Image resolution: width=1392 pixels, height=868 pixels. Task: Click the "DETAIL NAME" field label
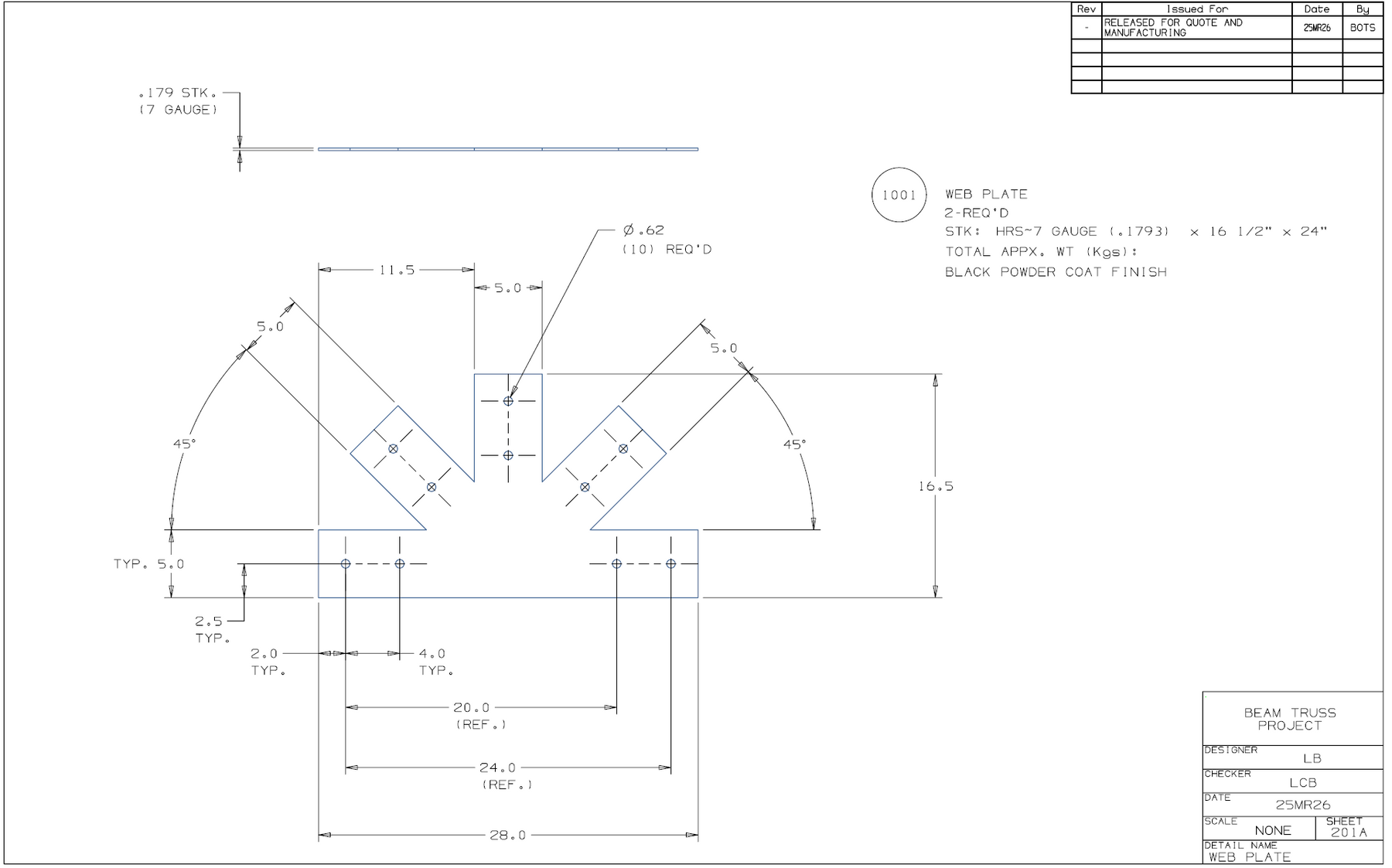click(1240, 846)
